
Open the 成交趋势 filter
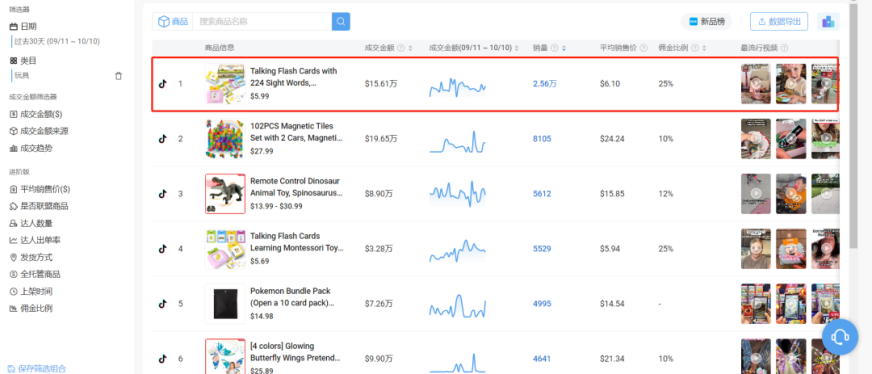32,148
